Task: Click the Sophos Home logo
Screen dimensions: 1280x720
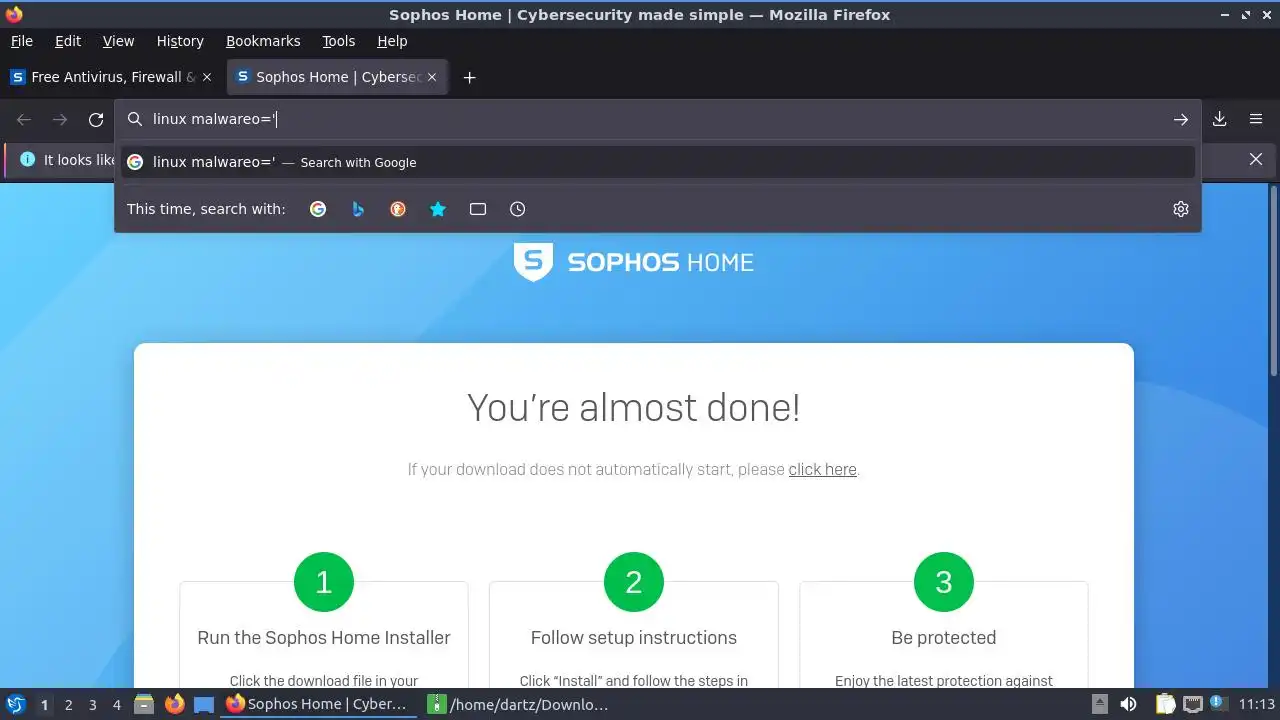Action: 633,262
